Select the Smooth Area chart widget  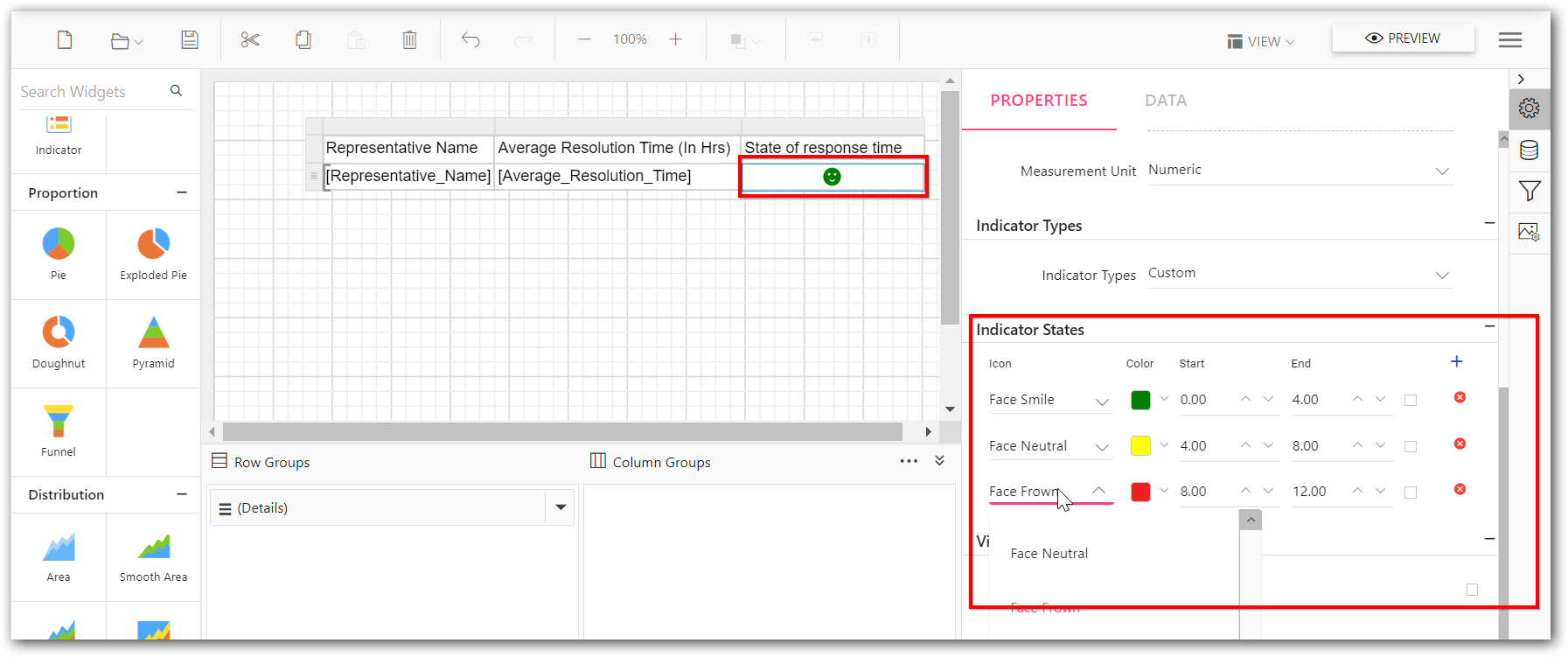point(153,556)
